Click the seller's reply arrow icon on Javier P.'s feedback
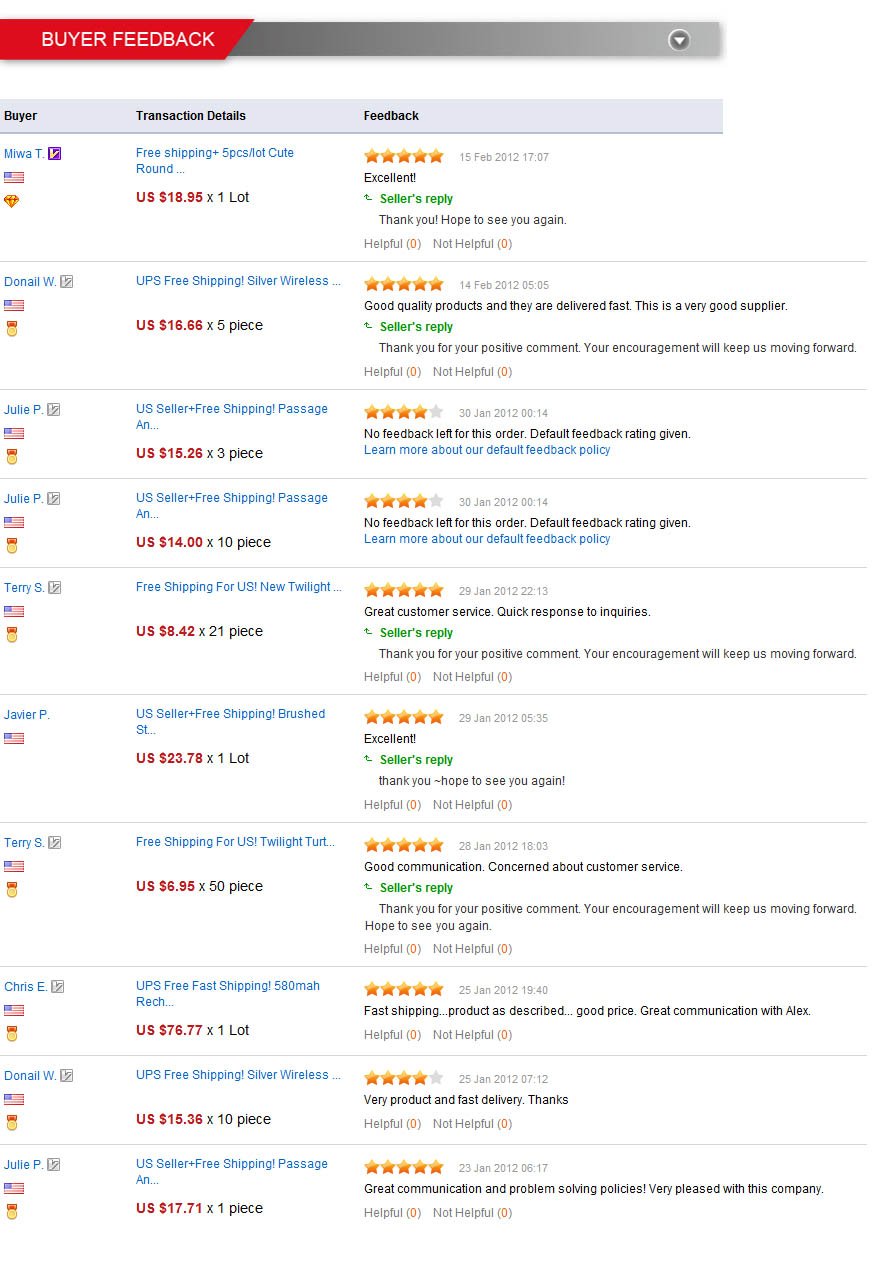 (369, 759)
